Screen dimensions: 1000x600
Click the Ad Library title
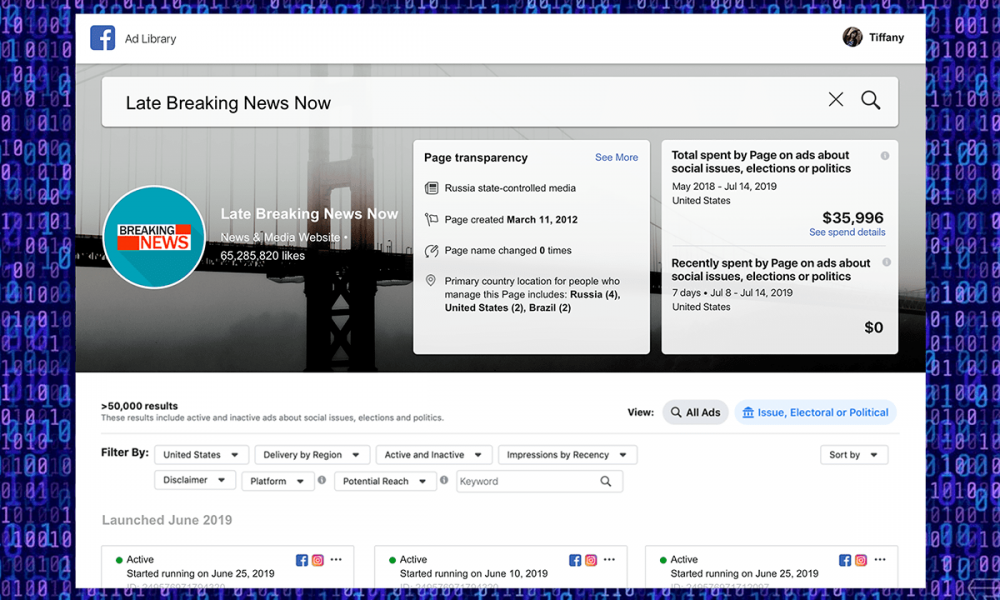click(x=151, y=39)
